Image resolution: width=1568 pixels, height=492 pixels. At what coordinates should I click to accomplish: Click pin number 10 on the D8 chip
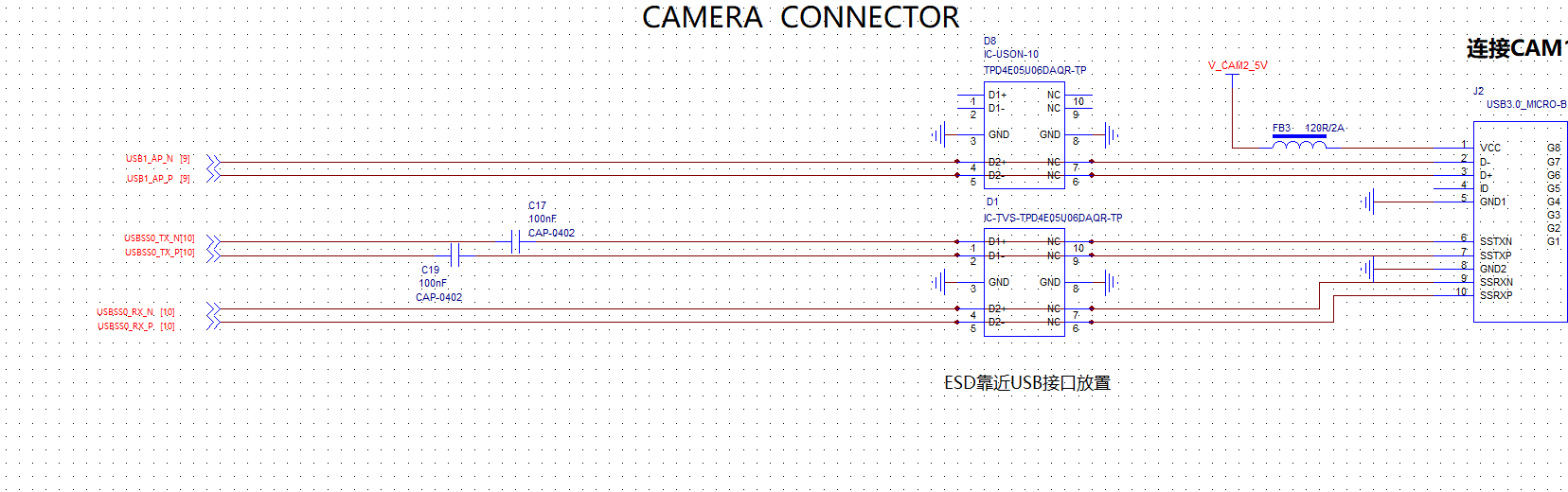point(1078,101)
